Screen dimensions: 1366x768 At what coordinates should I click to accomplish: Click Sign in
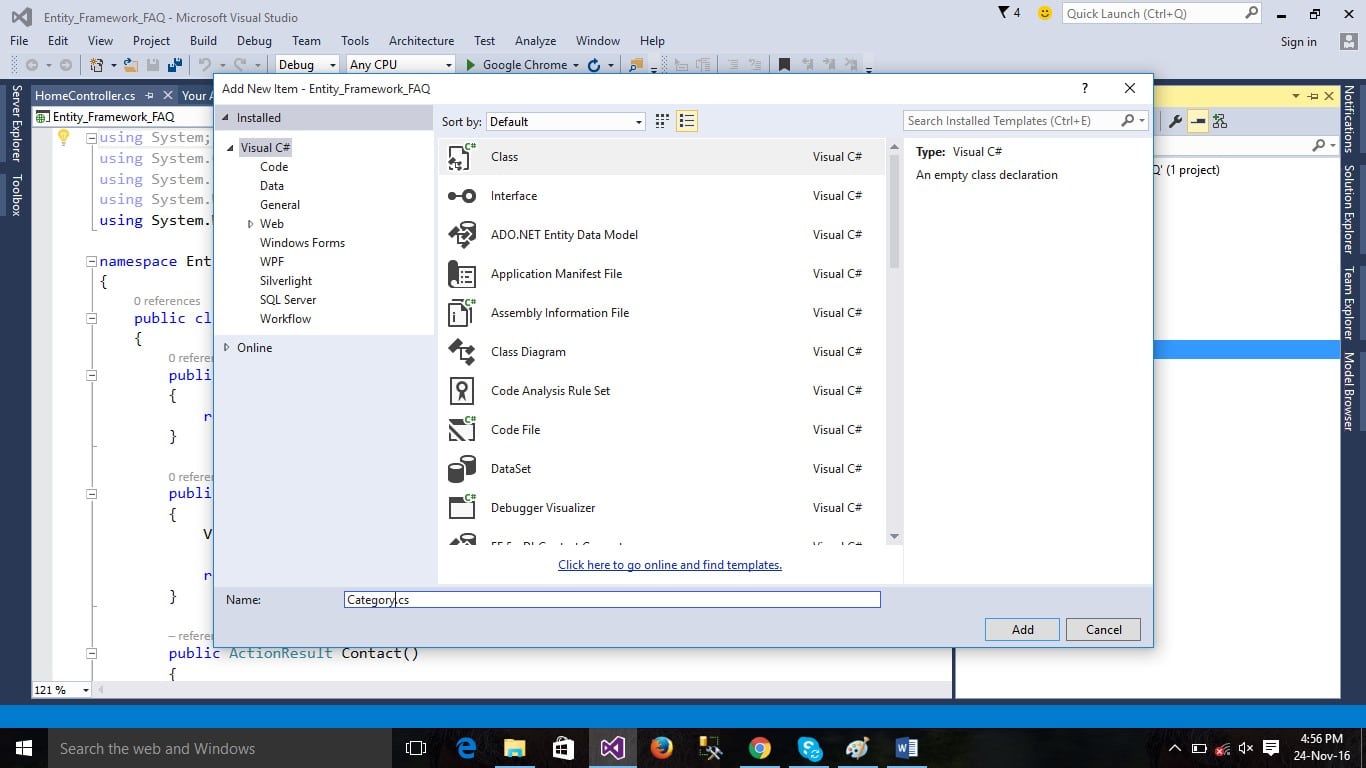1298,42
